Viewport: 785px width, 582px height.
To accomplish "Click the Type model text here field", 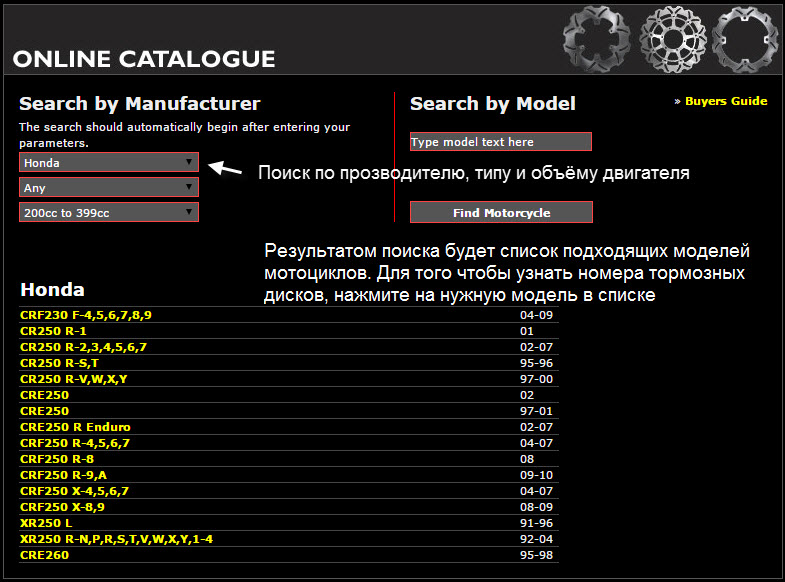I will pyautogui.click(x=501, y=142).
